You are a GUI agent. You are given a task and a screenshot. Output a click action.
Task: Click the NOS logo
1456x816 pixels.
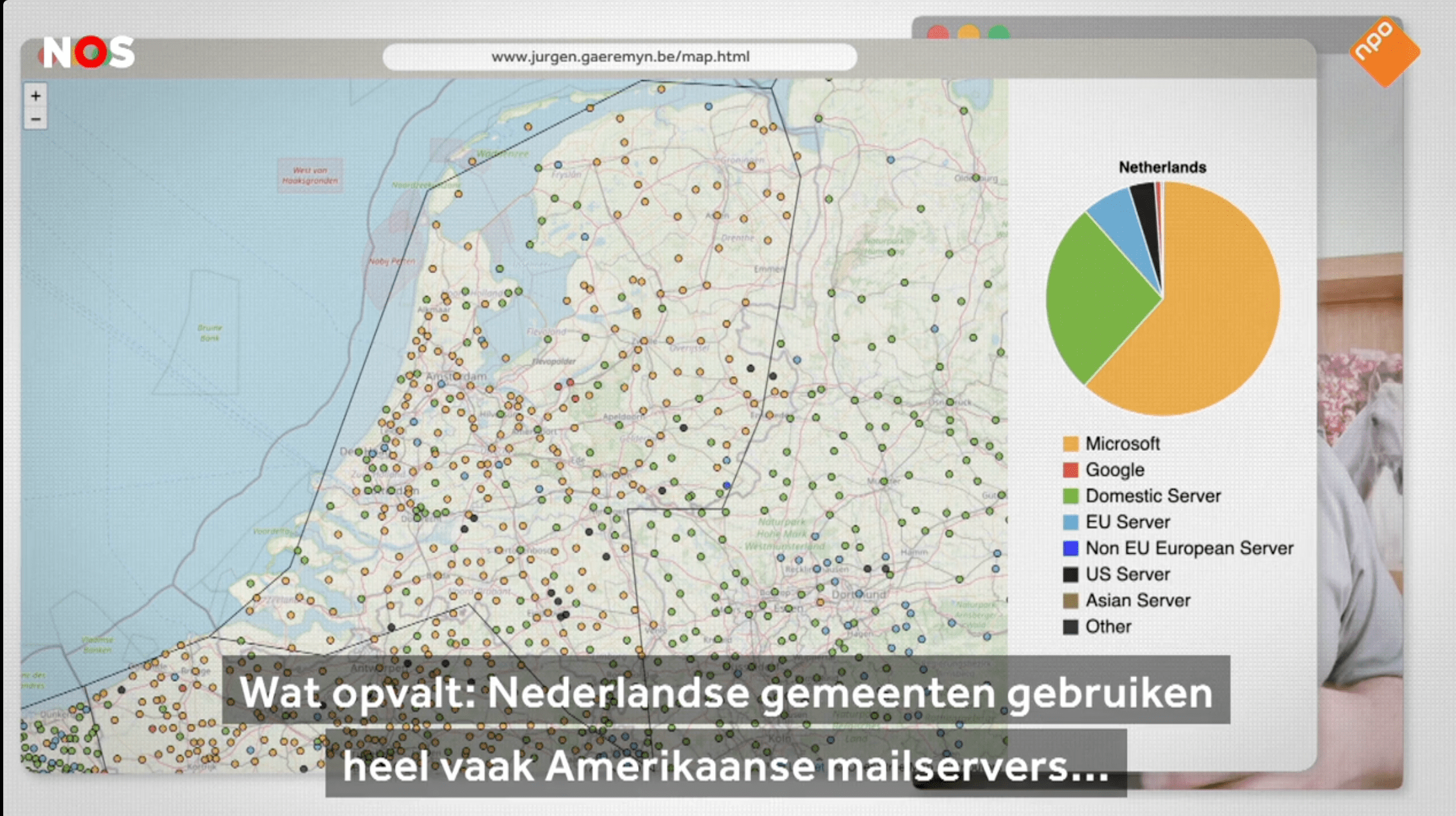tap(89, 52)
